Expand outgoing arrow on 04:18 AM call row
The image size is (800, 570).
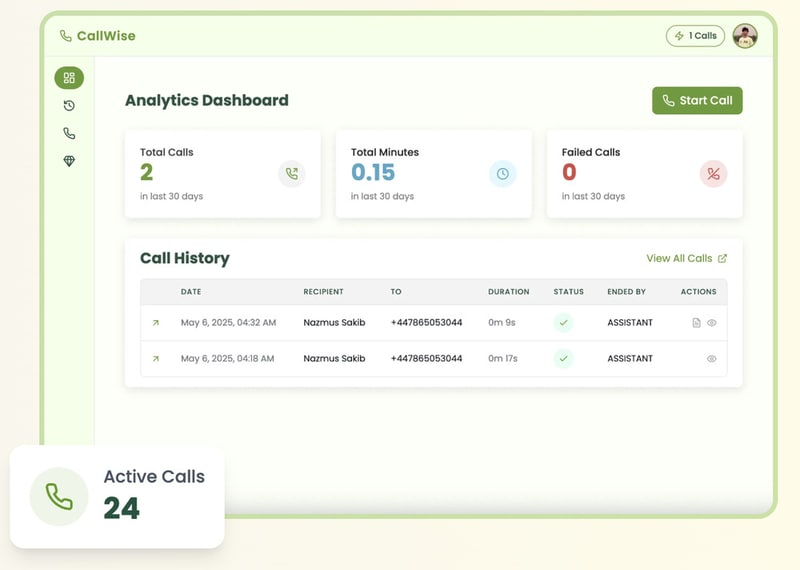coord(155,358)
